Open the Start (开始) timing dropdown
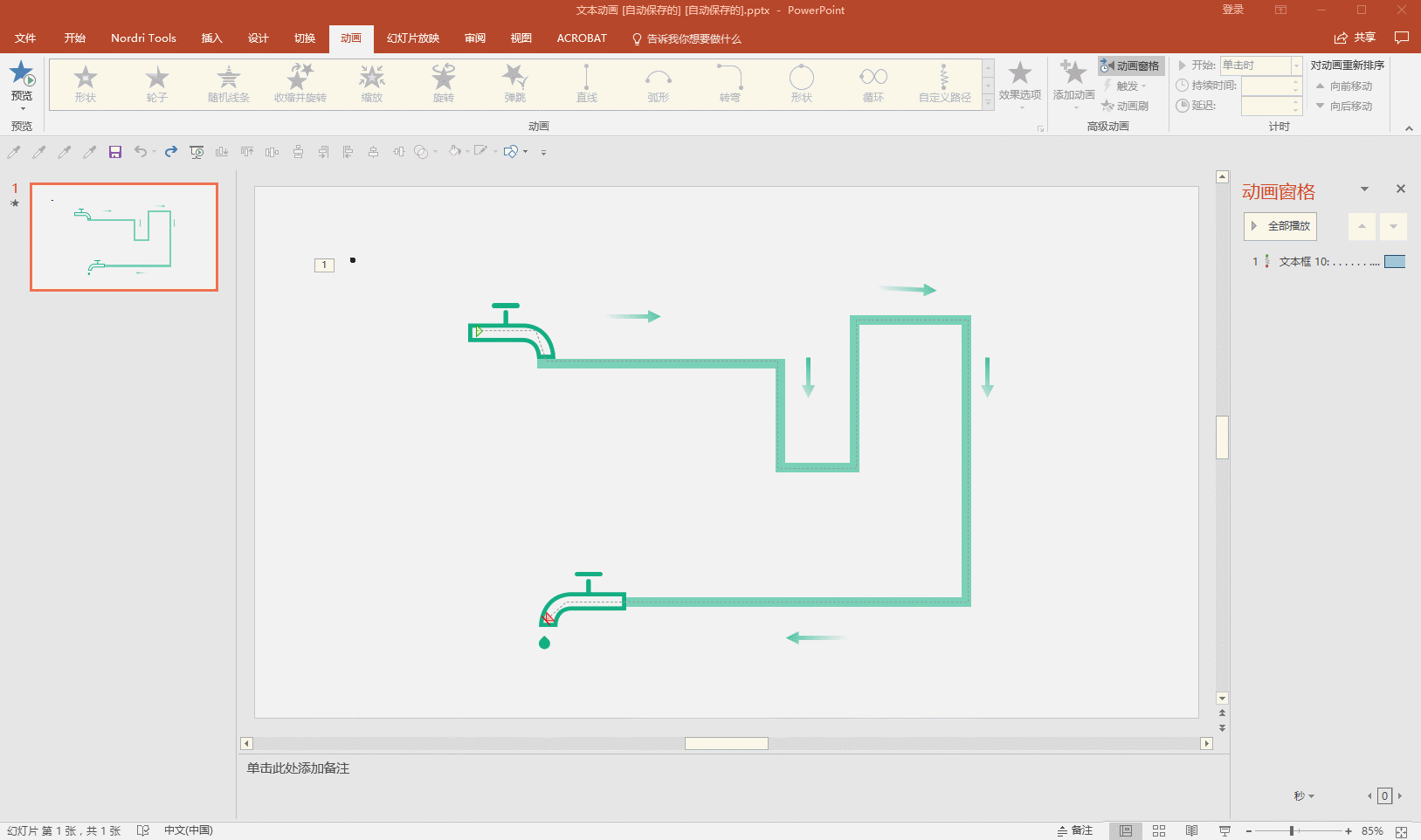The image size is (1421, 840). click(1296, 65)
